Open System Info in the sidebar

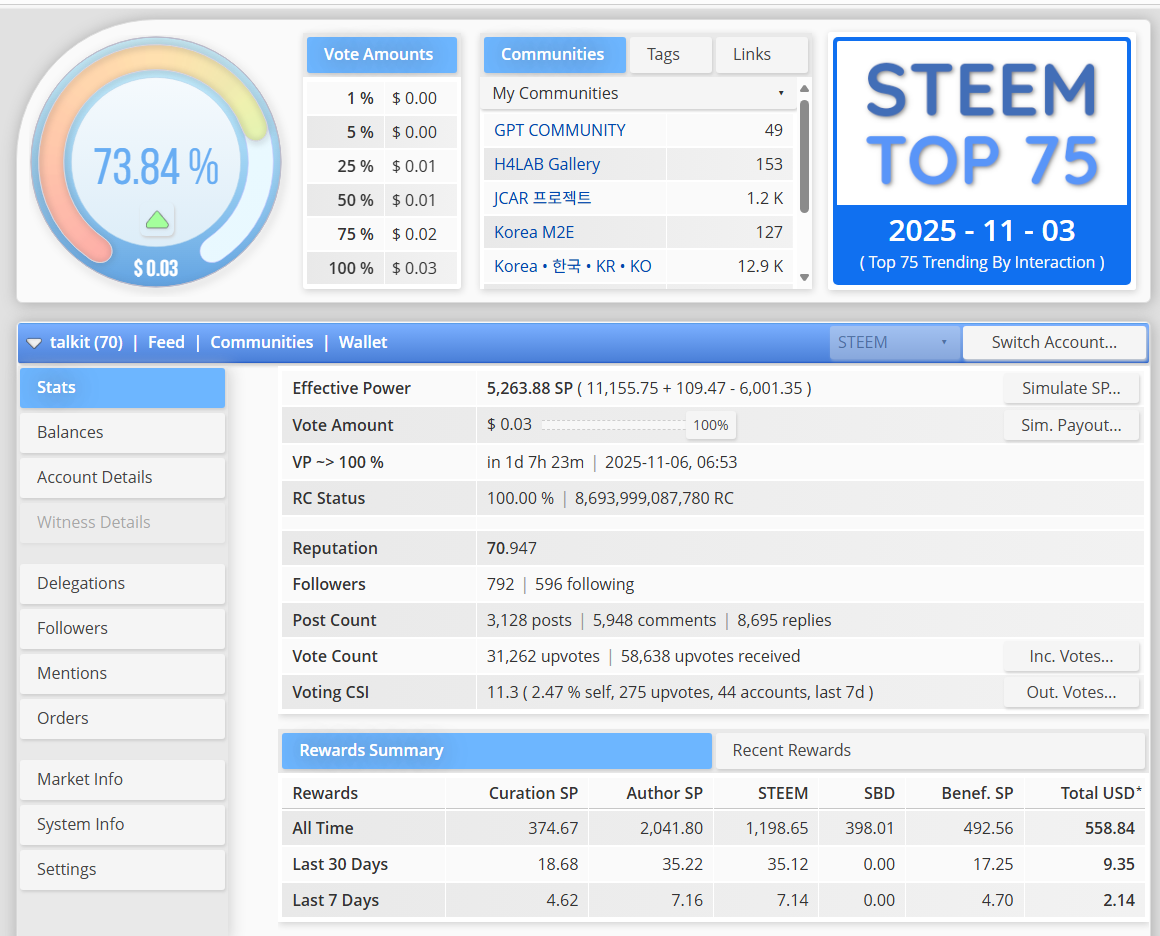[122, 825]
